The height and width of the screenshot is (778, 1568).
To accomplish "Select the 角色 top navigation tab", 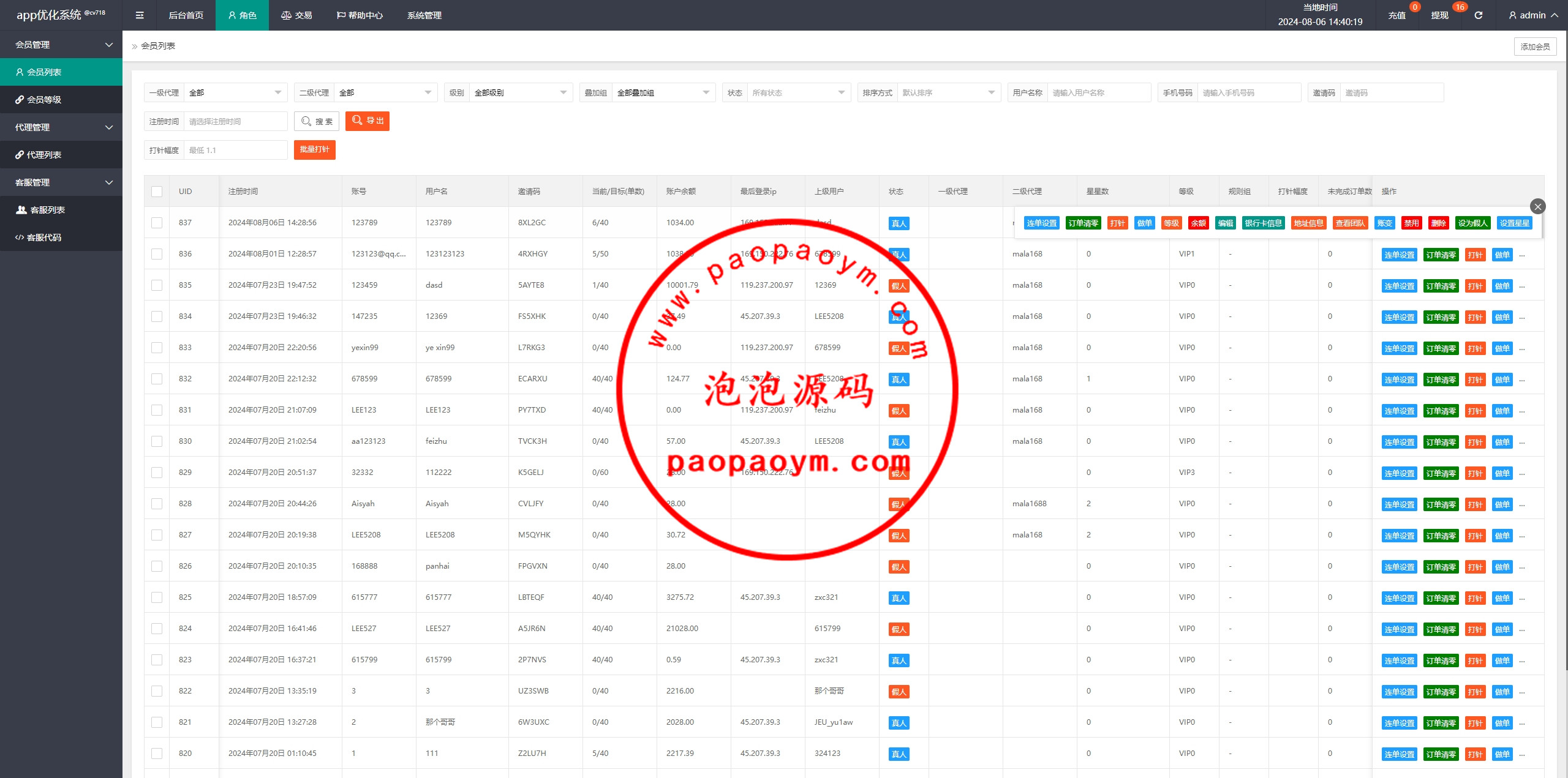I will tap(242, 15).
